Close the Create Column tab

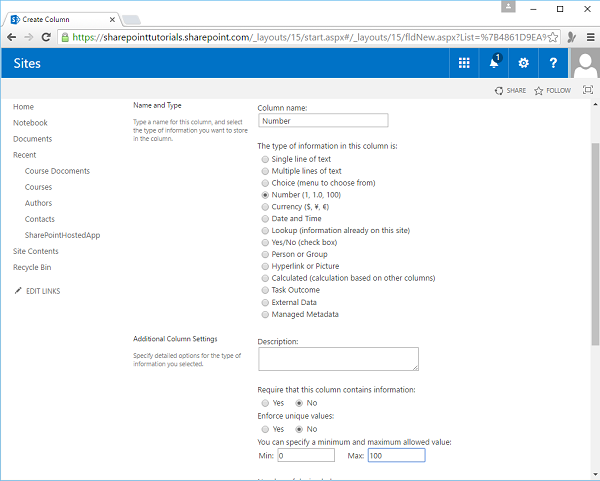point(112,20)
